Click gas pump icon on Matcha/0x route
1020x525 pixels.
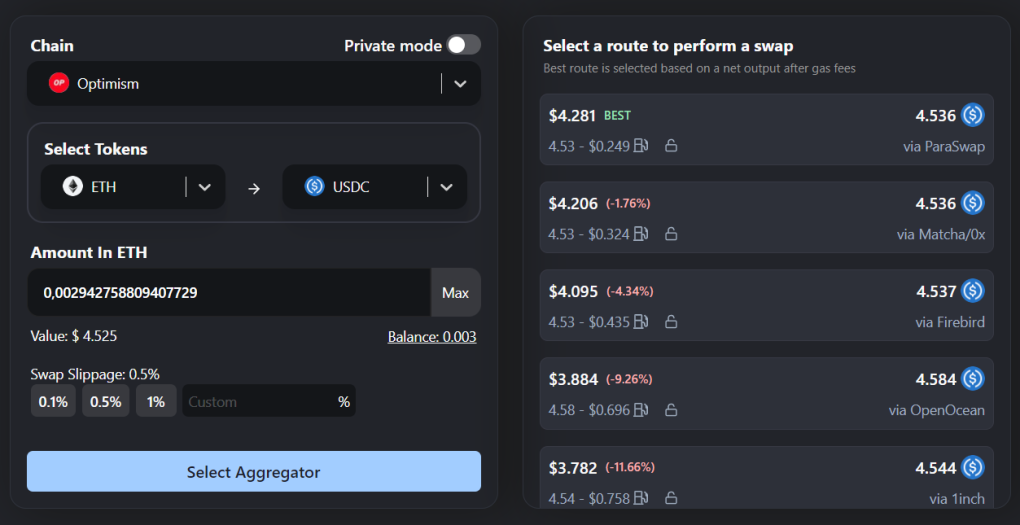641,234
